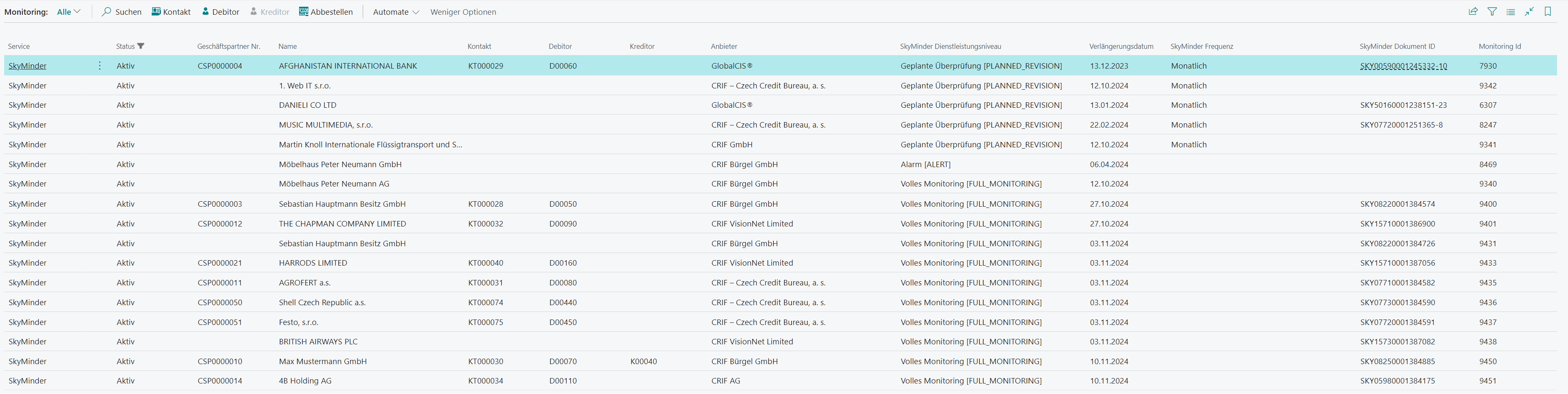Image resolution: width=1568 pixels, height=394 pixels.
Task: Click the focus mode shrink icon
Action: (1529, 11)
